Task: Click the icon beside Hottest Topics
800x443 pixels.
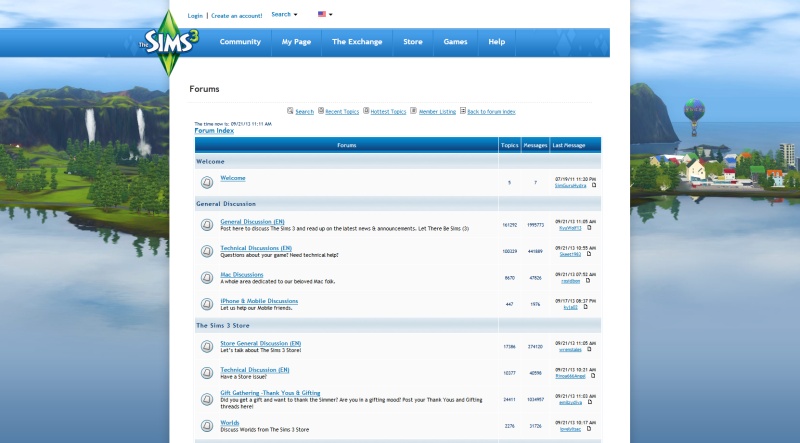Action: tap(366, 111)
